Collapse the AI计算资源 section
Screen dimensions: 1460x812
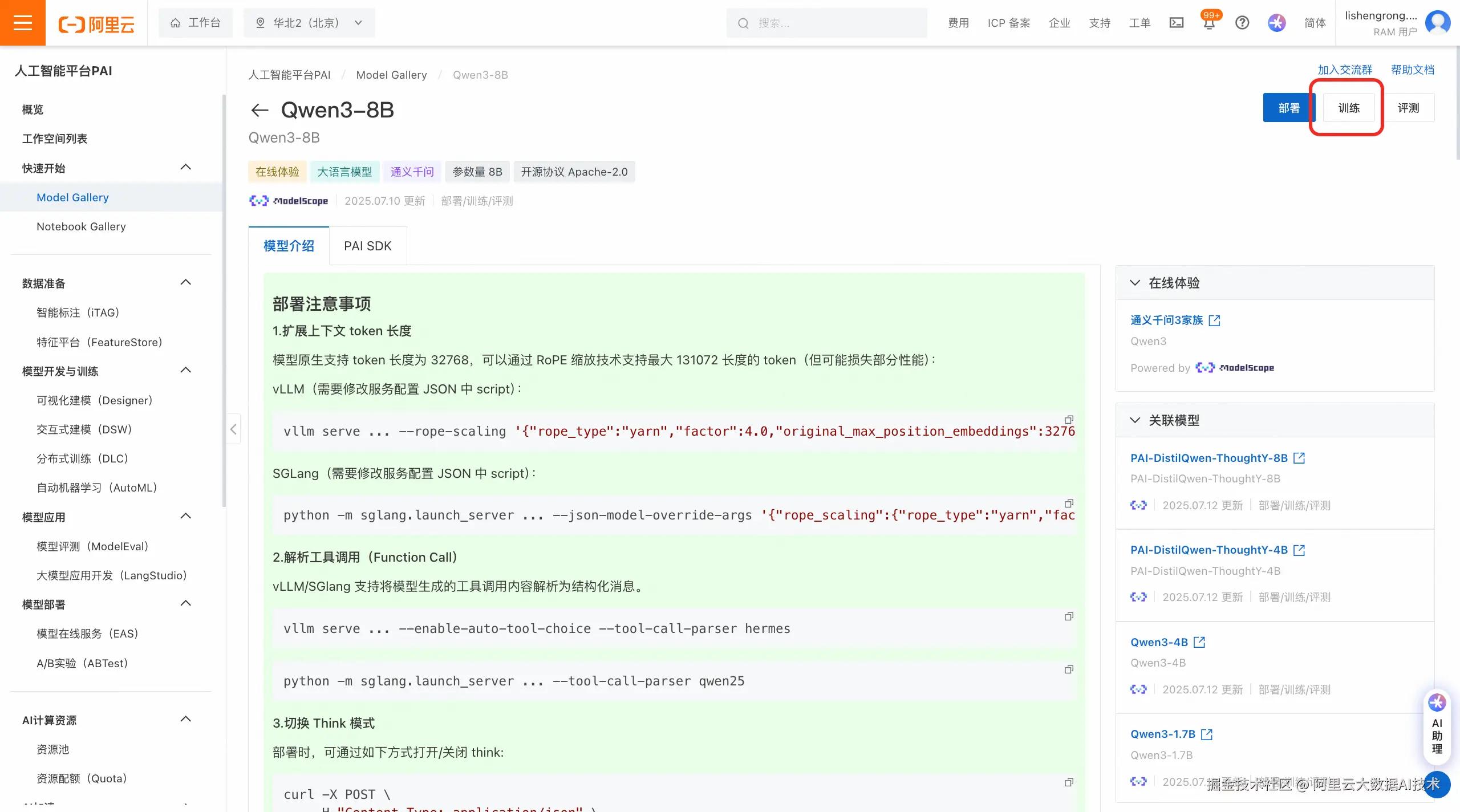pos(186,719)
